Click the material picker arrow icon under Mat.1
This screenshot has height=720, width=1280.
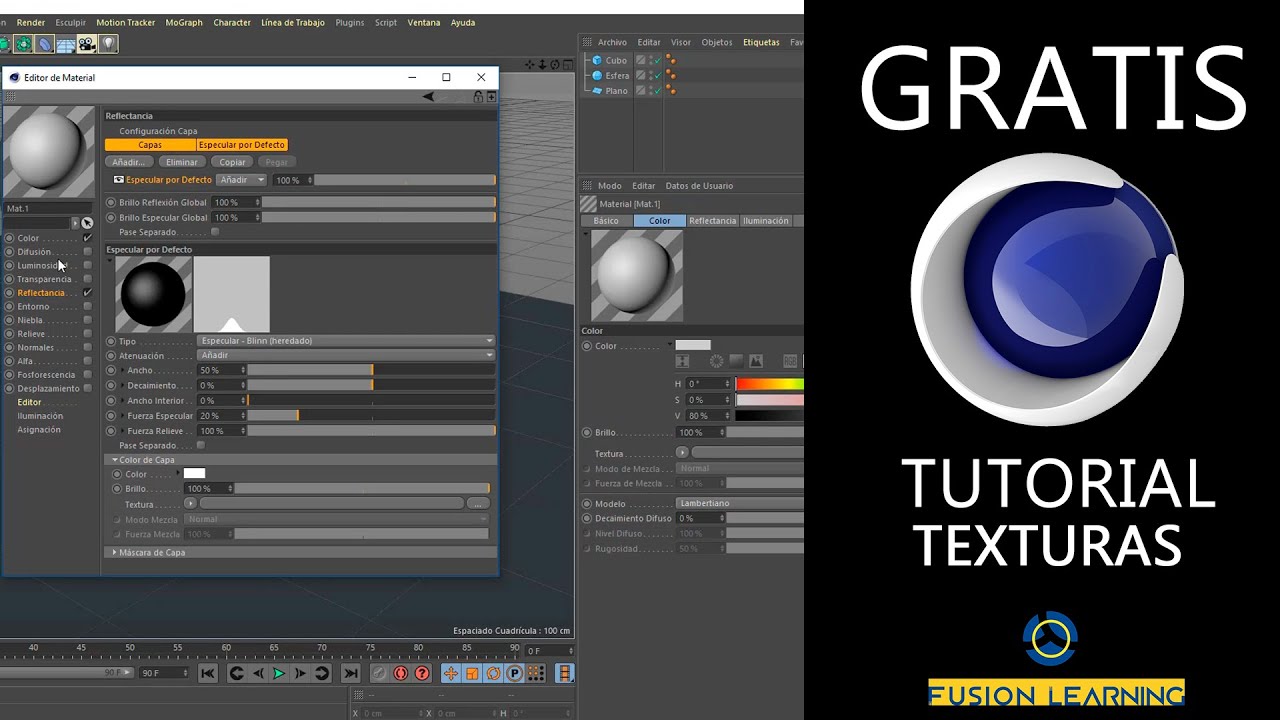(87, 223)
